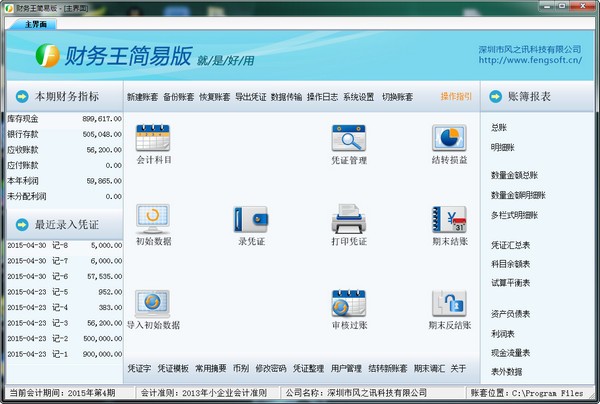The image size is (600, 404).
Task: Click the 导入初始数据 icon
Action: point(152,303)
